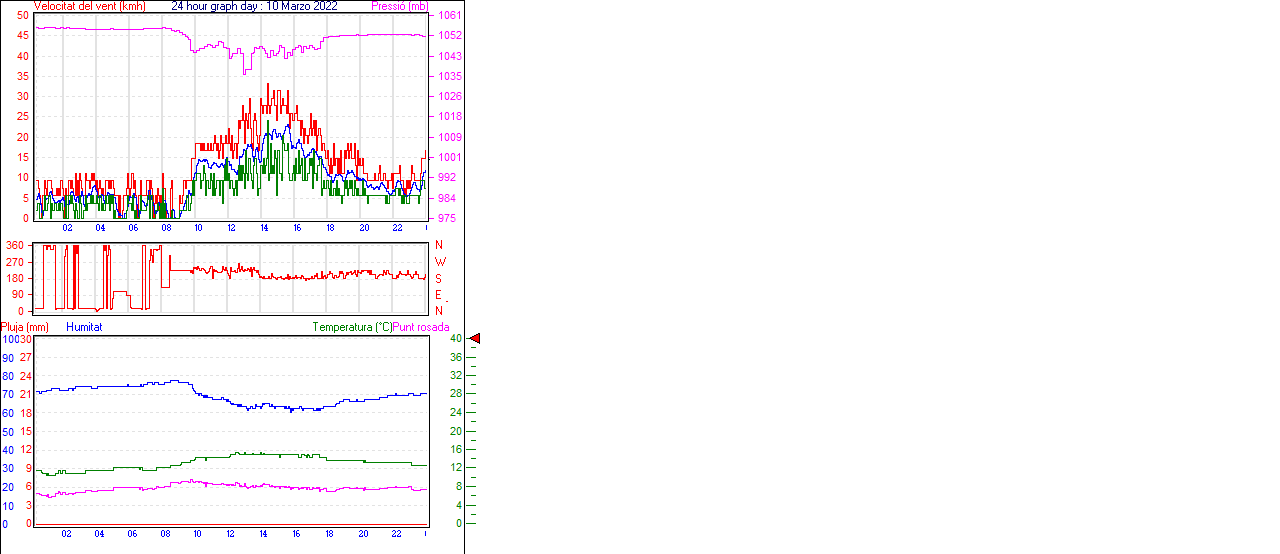This screenshot has width=1280, height=554.
Task: Click the 'E' wind direction letter
Action: click(x=438, y=295)
